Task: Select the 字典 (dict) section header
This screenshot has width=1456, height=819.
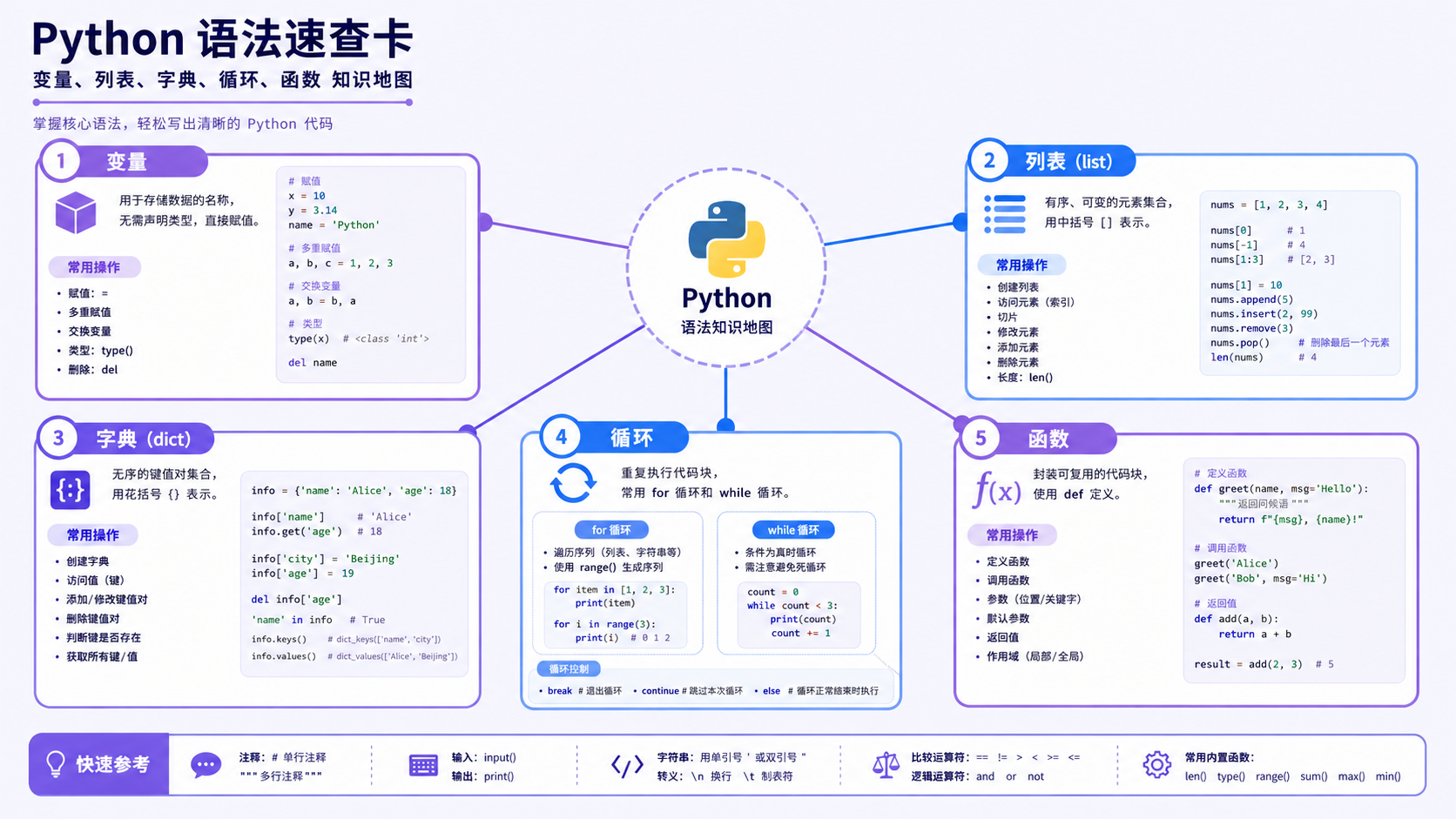Action: (144, 439)
